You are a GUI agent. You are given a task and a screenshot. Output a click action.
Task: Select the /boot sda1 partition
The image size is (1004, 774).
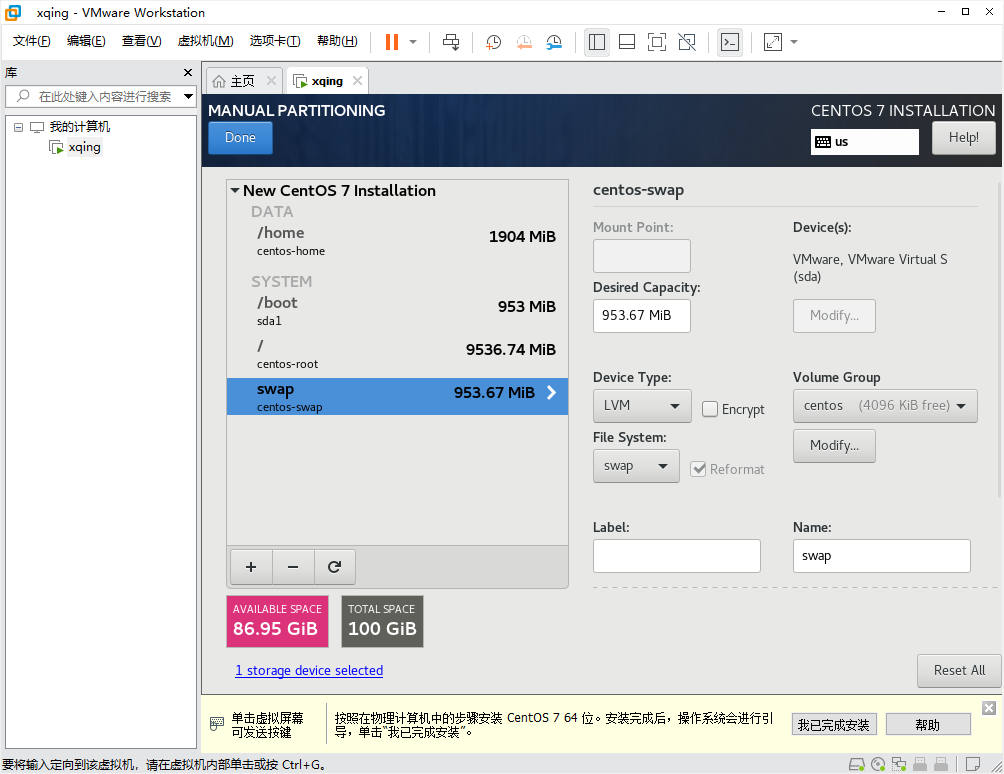point(397,311)
